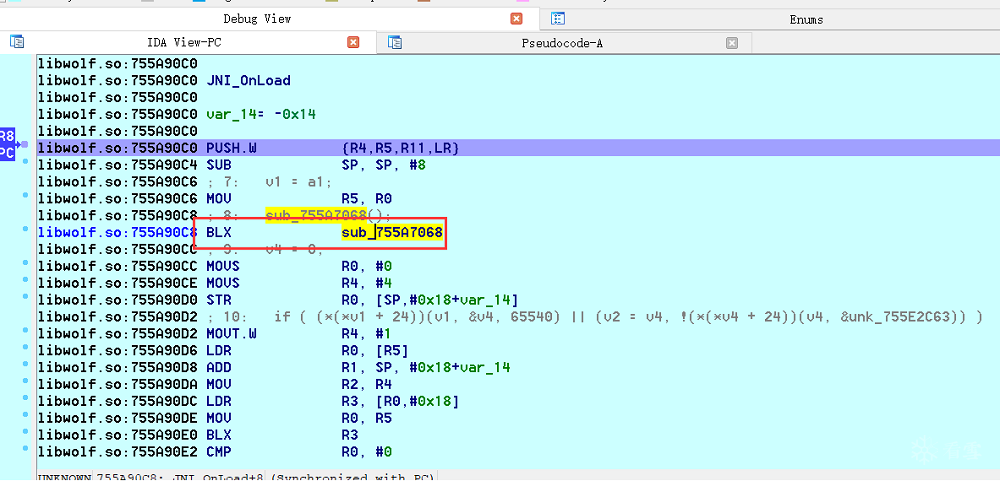Screen dimensions: 1000x481
Task: Toggle breakpoint dot at PUSH.W line
Action: tap(25, 145)
